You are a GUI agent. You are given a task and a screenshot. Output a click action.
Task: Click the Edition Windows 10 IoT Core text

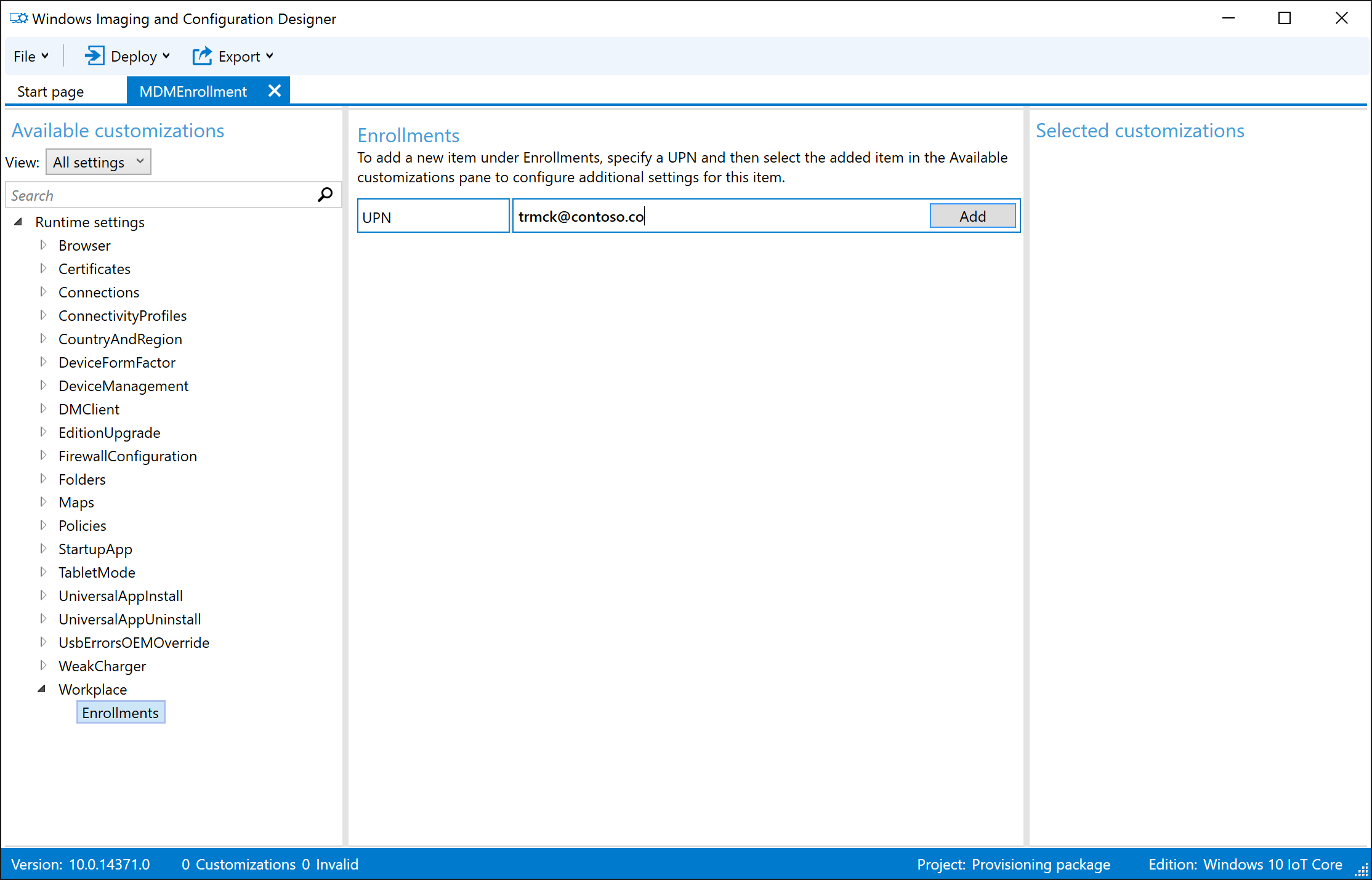click(x=1245, y=864)
